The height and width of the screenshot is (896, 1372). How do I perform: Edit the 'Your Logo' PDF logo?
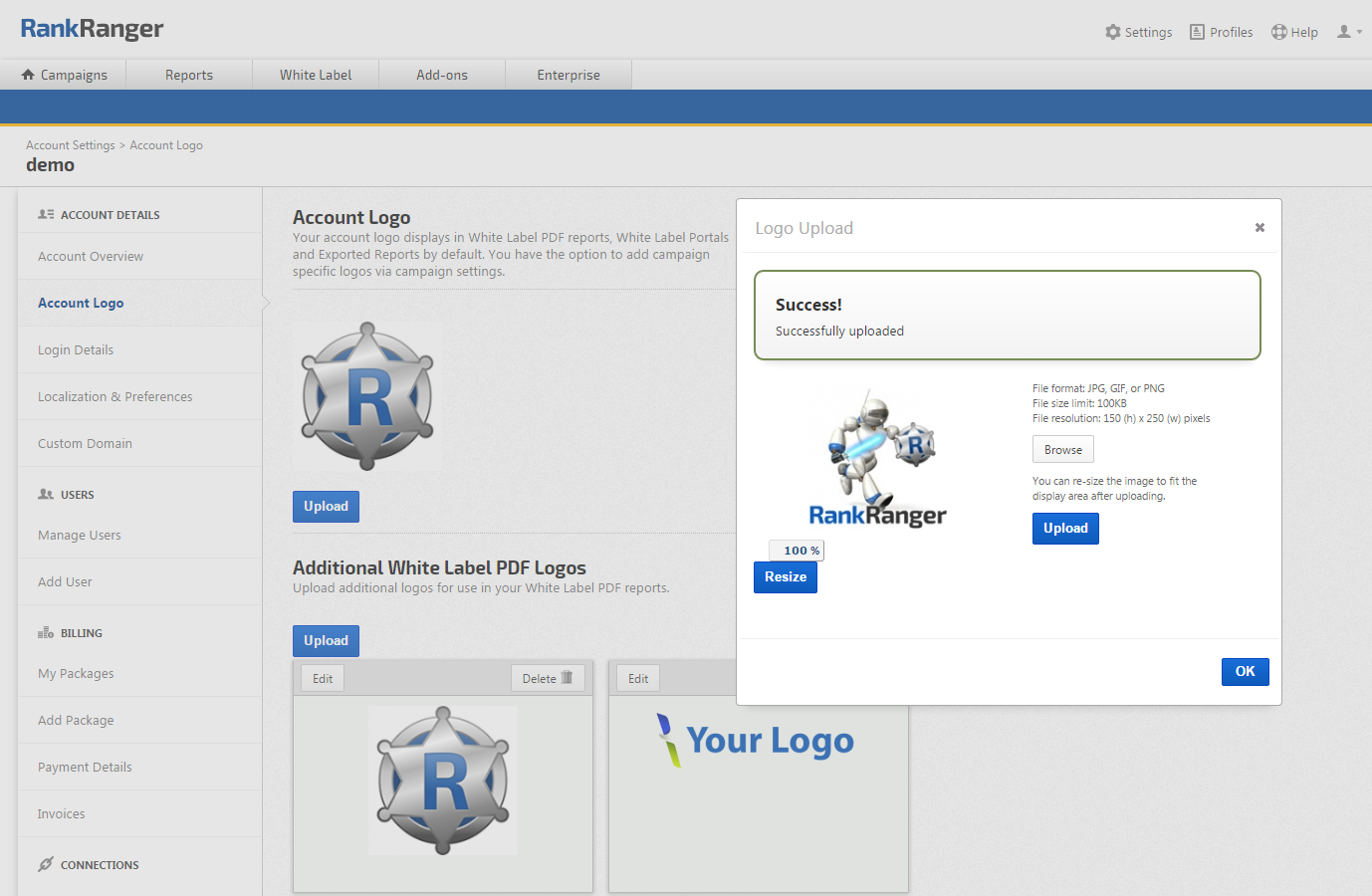point(638,678)
